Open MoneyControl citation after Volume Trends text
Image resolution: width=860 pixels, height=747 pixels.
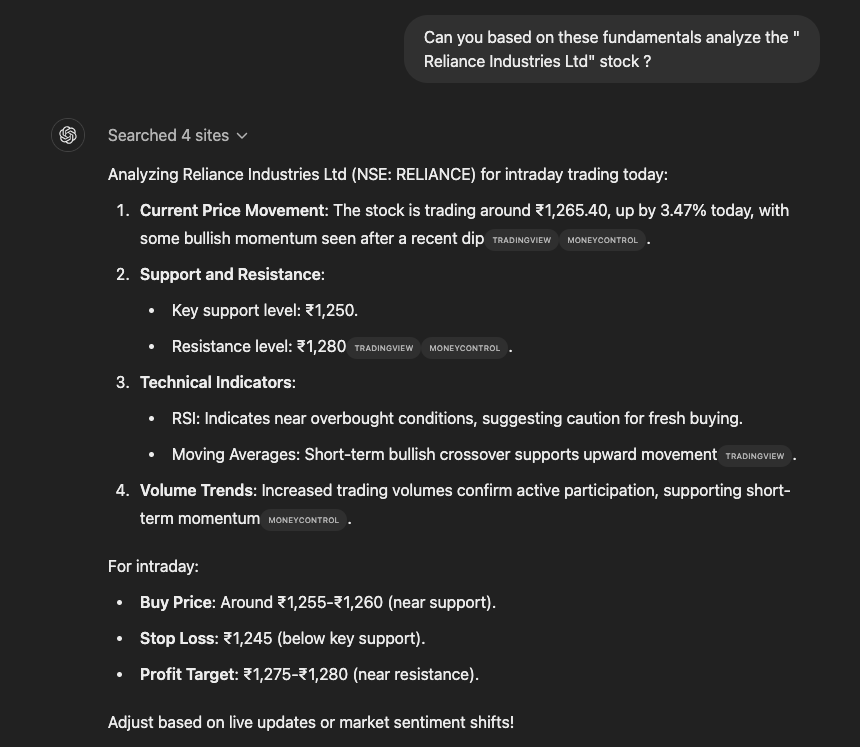click(303, 520)
